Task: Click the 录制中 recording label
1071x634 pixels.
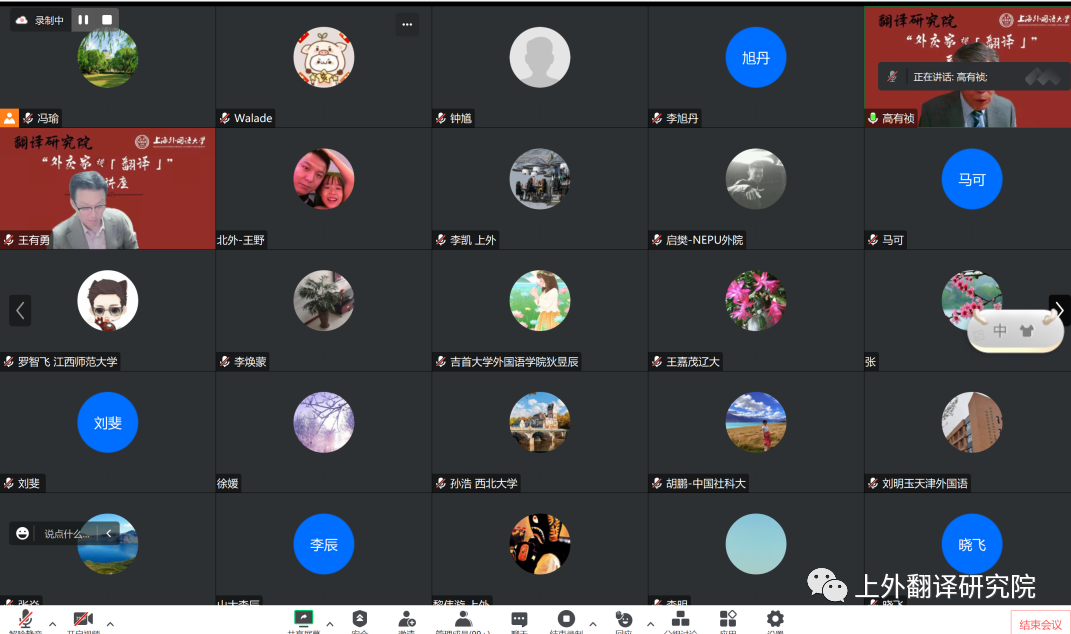Action: 49,20
